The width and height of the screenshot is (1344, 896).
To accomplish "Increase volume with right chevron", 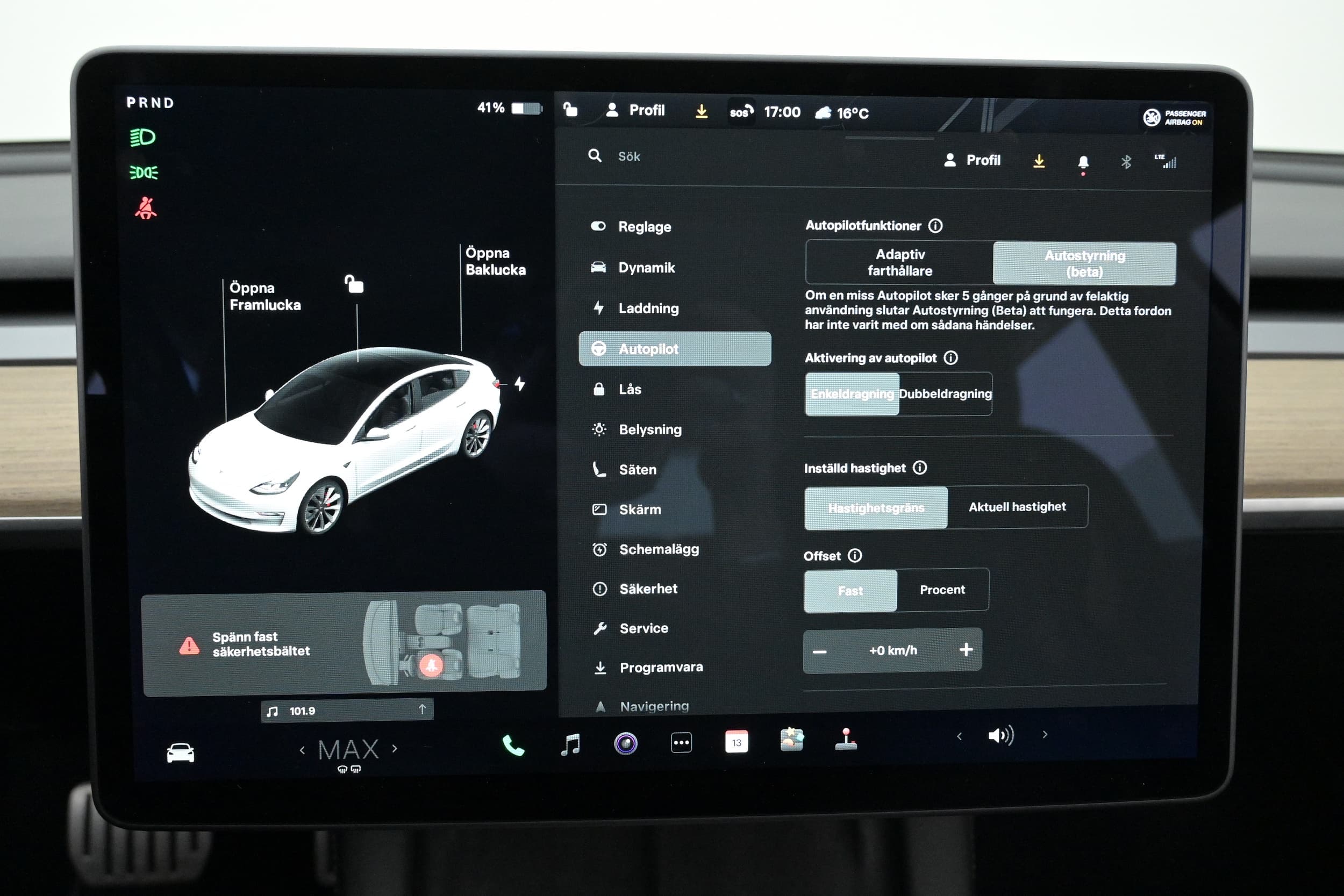I will click(x=1045, y=734).
